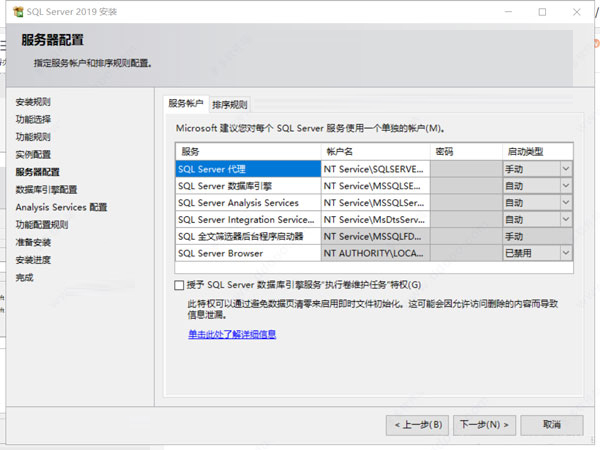Click the 密码 column header
The width and height of the screenshot is (600, 450).
click(466, 152)
